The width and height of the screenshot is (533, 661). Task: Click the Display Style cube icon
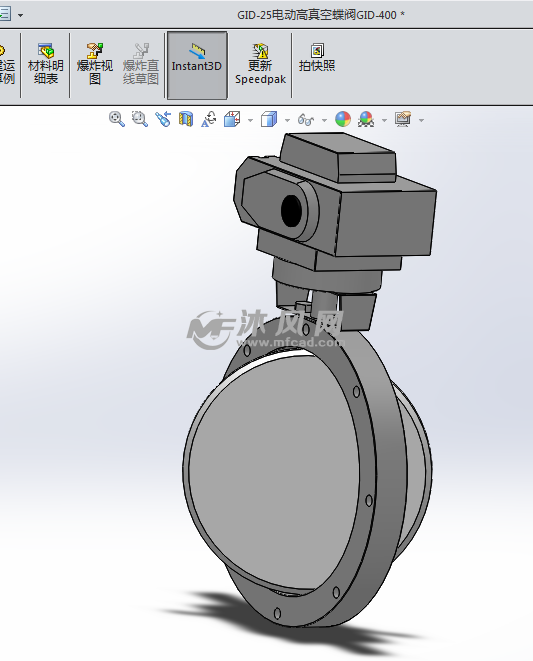(269, 119)
